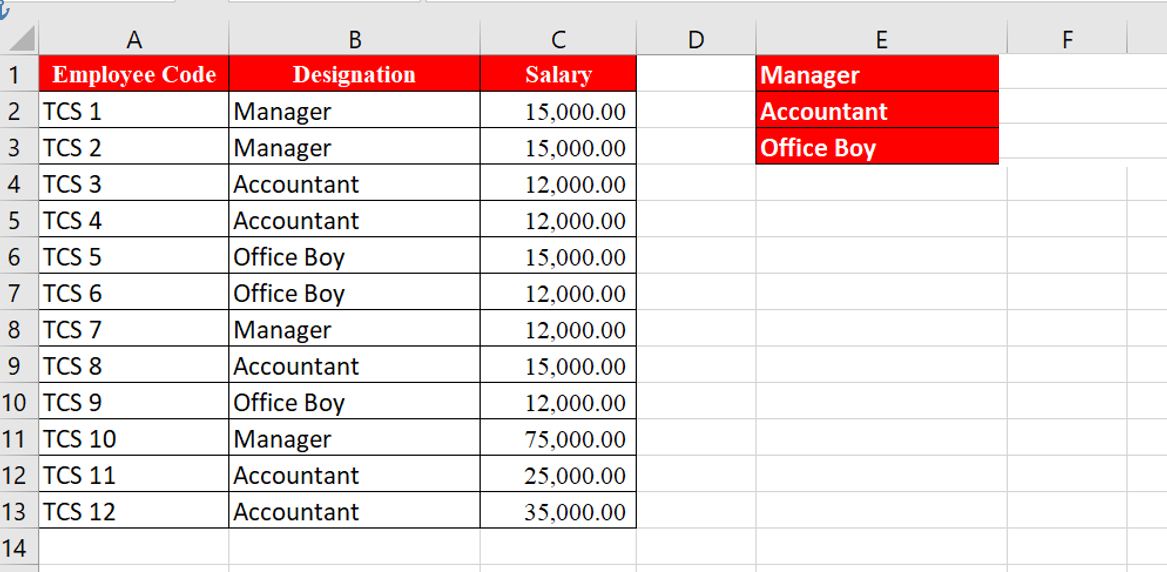Screen dimensions: 1167x572
Task: Select column D header
Action: (696, 39)
